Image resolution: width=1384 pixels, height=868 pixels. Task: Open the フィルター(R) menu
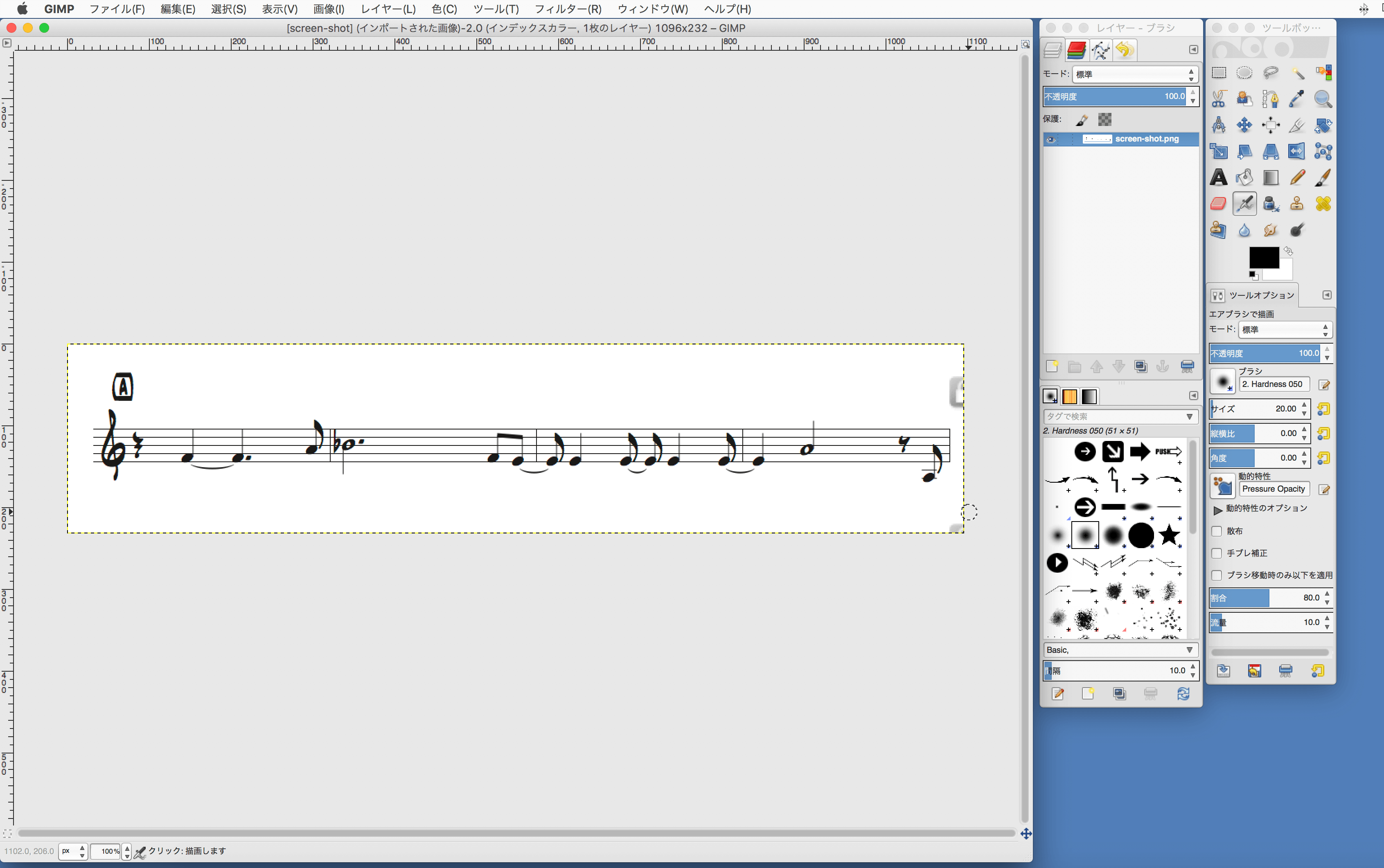568,9
